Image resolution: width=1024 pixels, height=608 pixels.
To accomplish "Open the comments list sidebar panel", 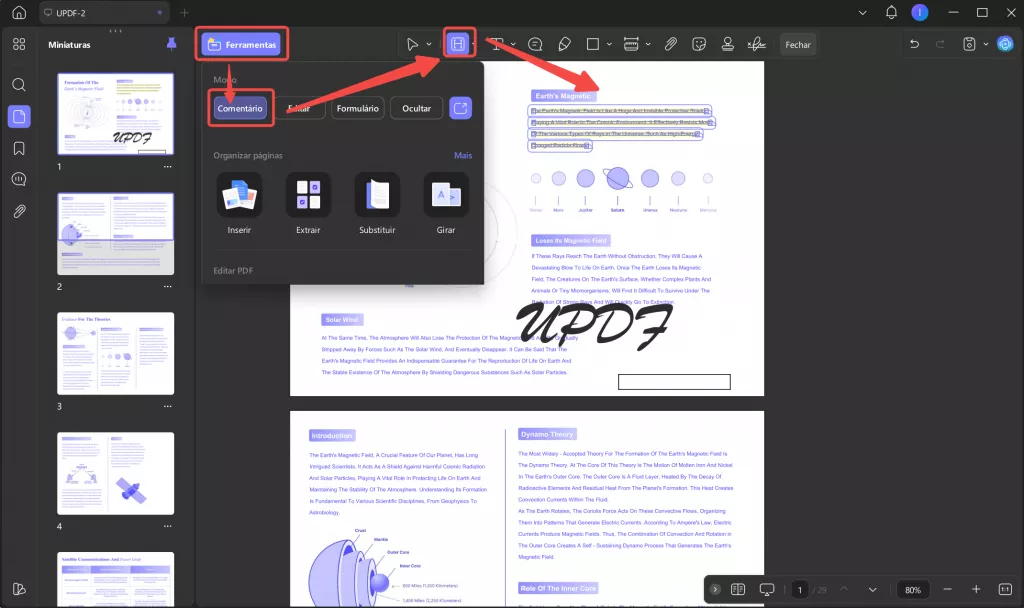I will point(19,179).
